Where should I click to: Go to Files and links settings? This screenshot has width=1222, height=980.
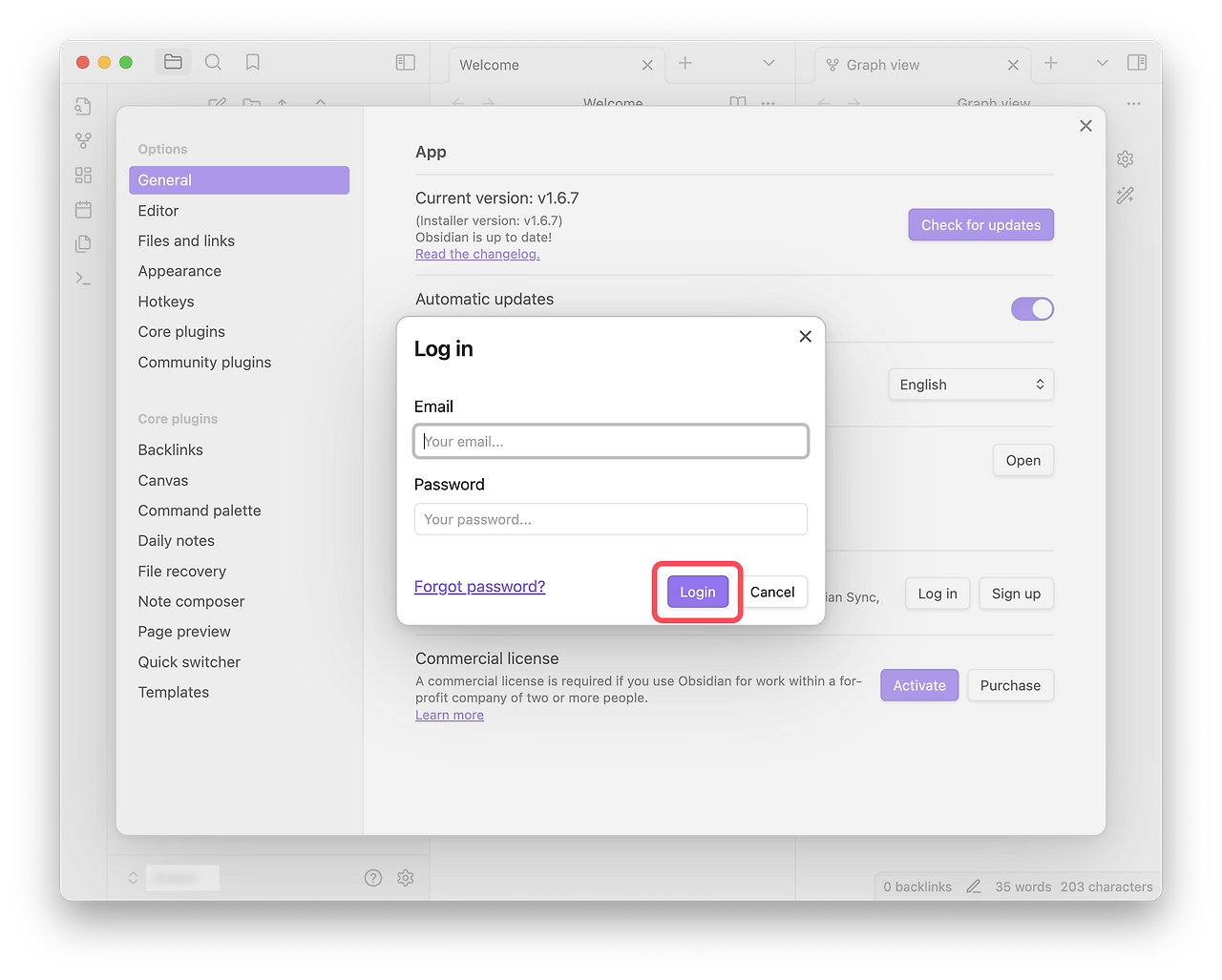pos(239,241)
